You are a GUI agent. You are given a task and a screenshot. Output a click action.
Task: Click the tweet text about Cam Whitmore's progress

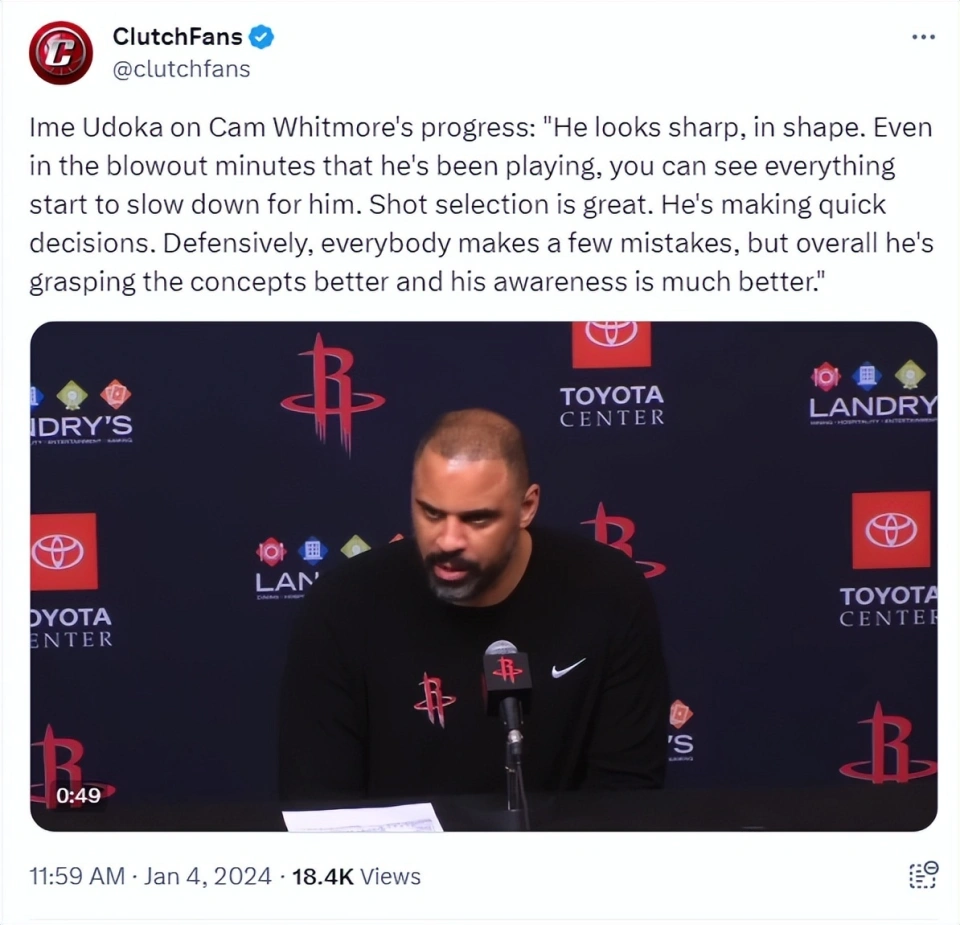point(481,204)
